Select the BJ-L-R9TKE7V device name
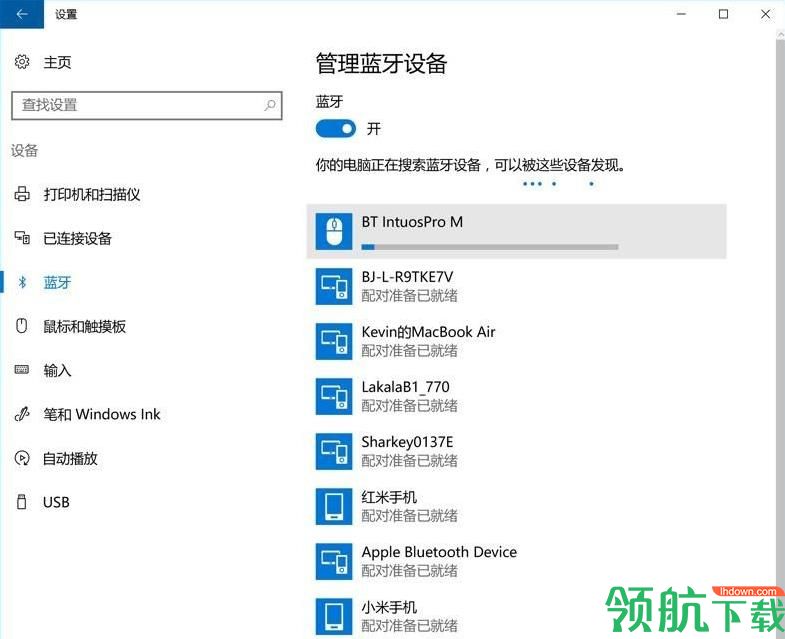785x639 pixels. 407,277
